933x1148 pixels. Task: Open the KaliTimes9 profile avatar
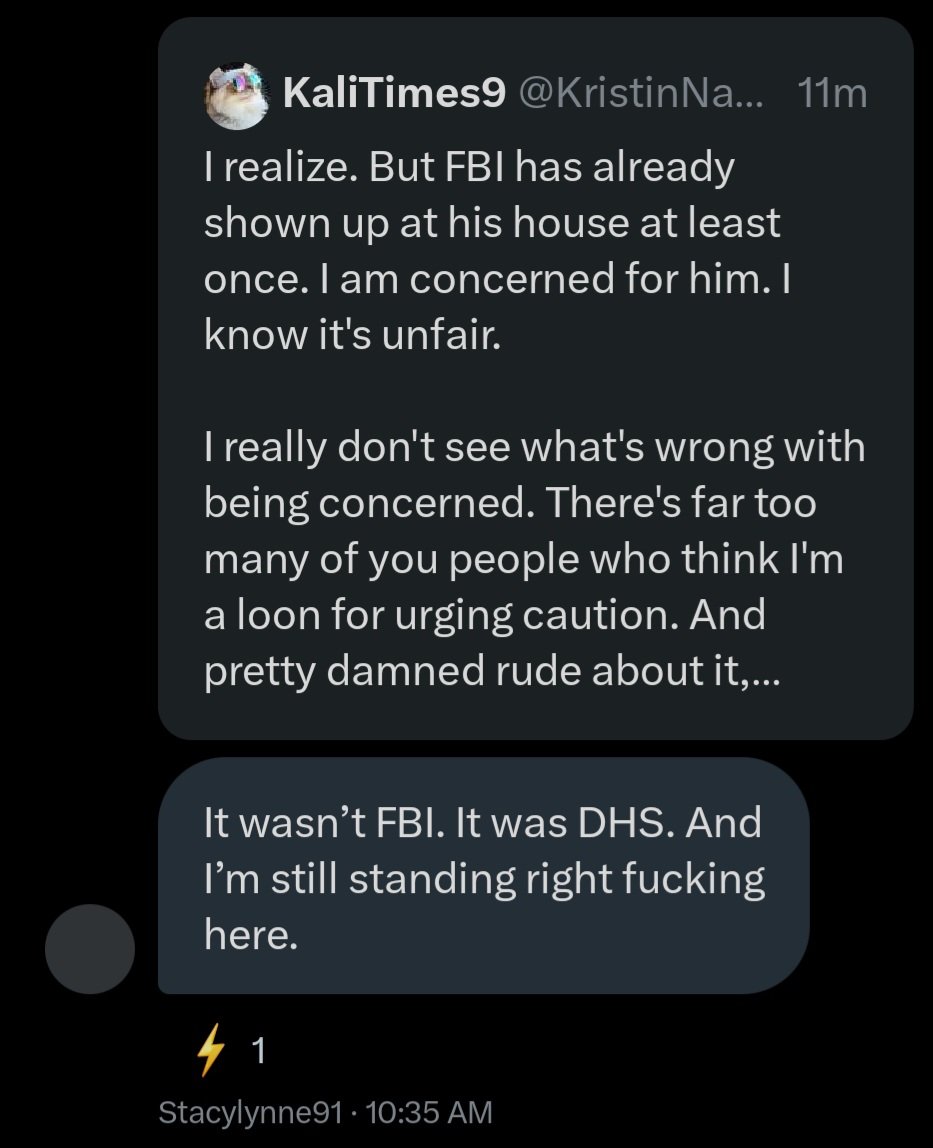click(x=236, y=96)
